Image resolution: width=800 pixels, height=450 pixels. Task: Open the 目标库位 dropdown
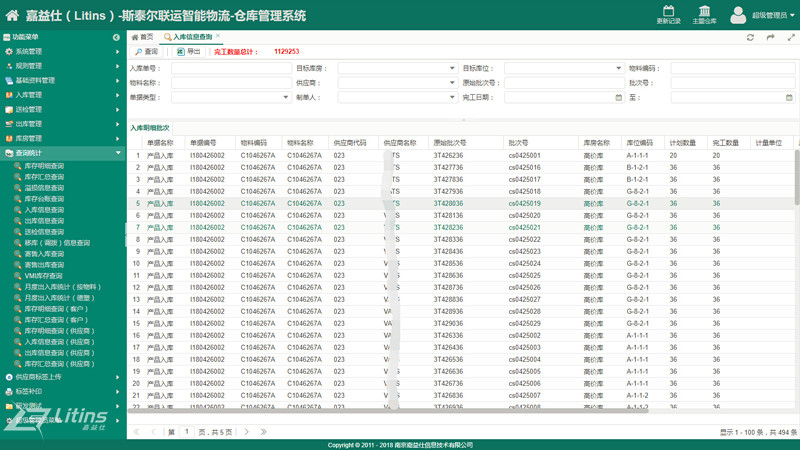coord(618,68)
